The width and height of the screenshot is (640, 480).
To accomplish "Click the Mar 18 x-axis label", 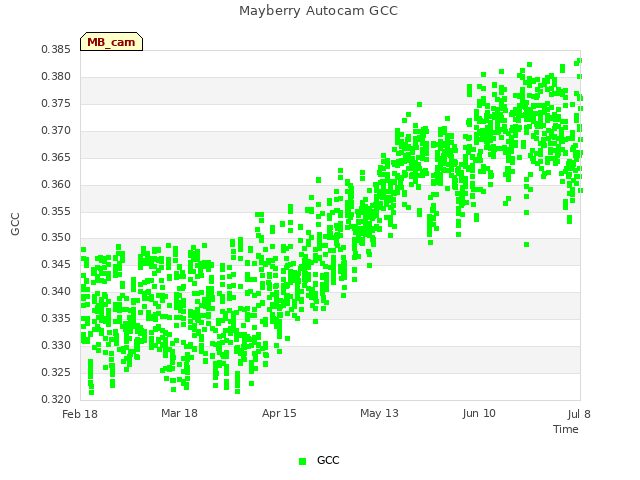I will [179, 413].
